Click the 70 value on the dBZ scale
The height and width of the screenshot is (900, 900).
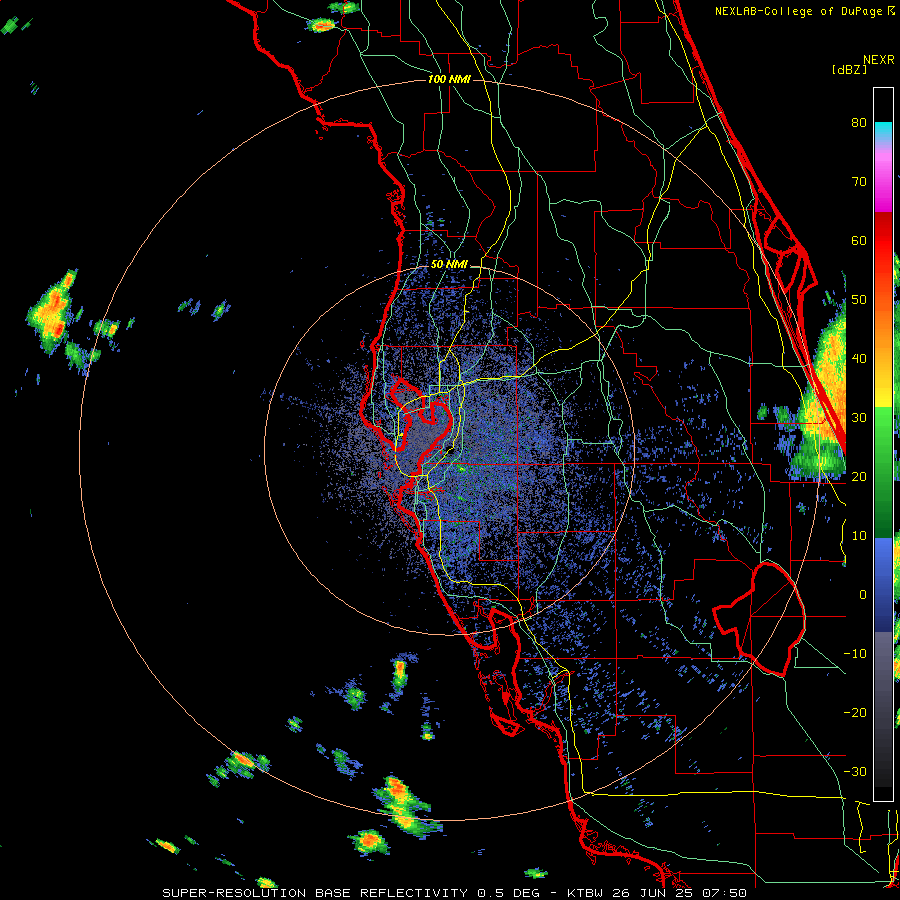click(859, 182)
